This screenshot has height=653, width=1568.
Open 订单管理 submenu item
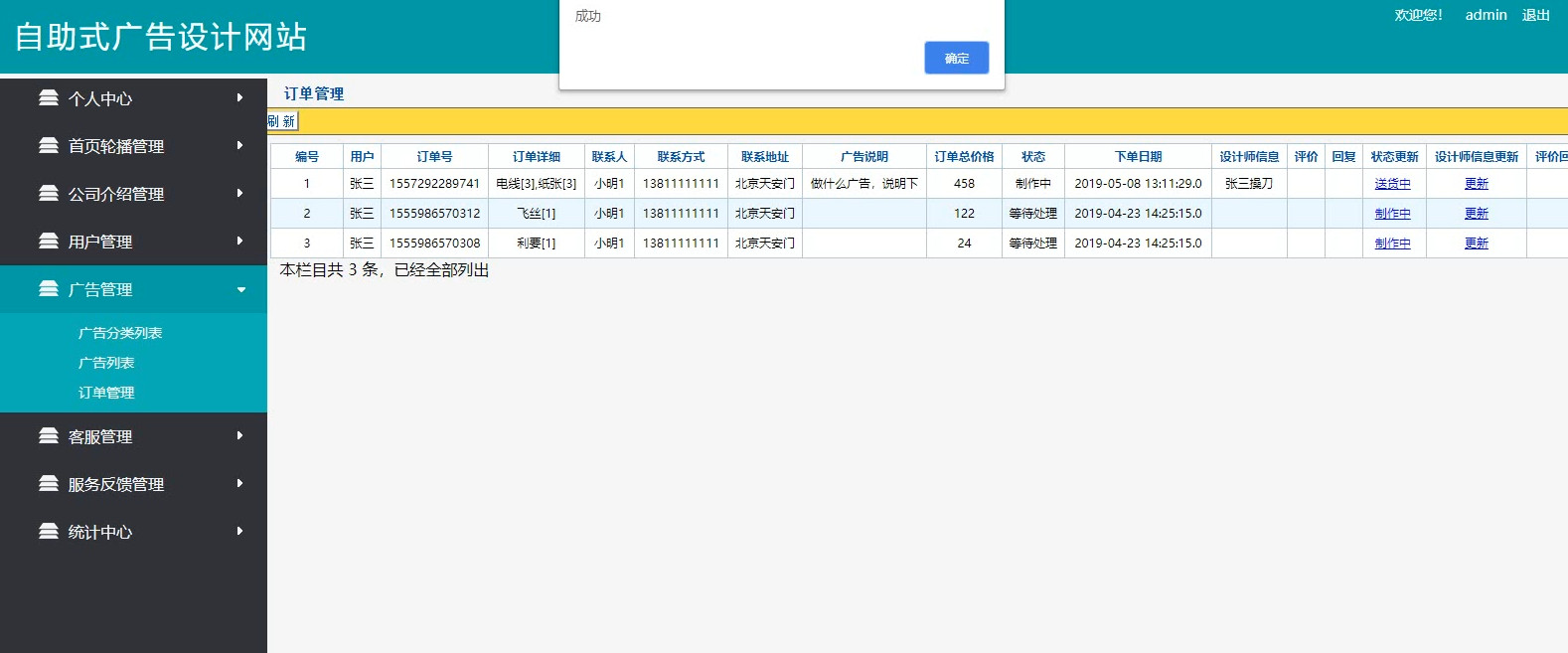click(x=106, y=393)
